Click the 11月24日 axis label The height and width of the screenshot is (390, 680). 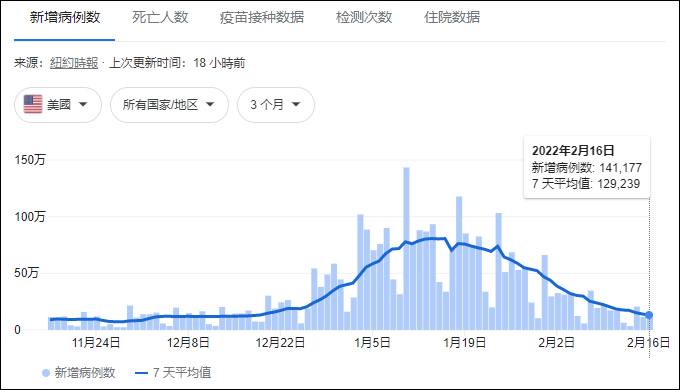point(96,343)
